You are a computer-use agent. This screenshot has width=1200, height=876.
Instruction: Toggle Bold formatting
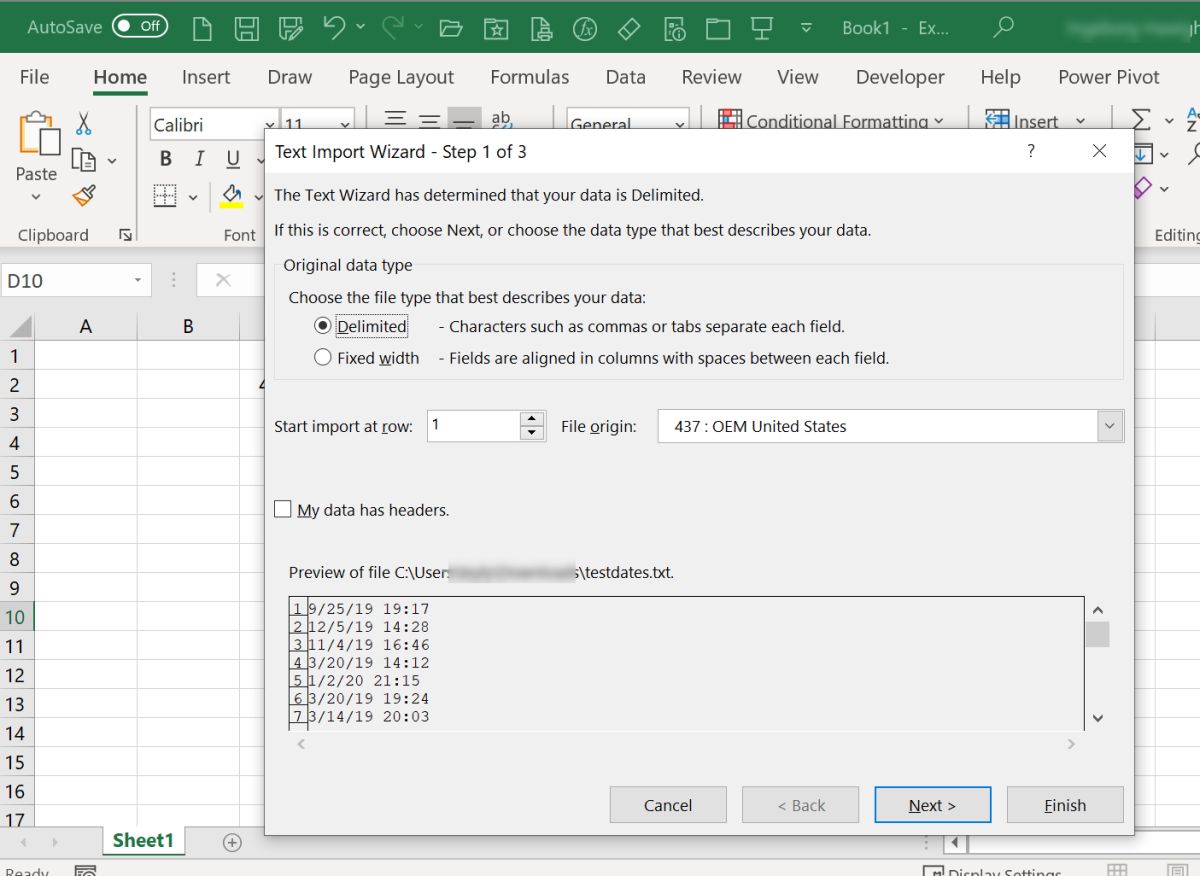pyautogui.click(x=166, y=159)
